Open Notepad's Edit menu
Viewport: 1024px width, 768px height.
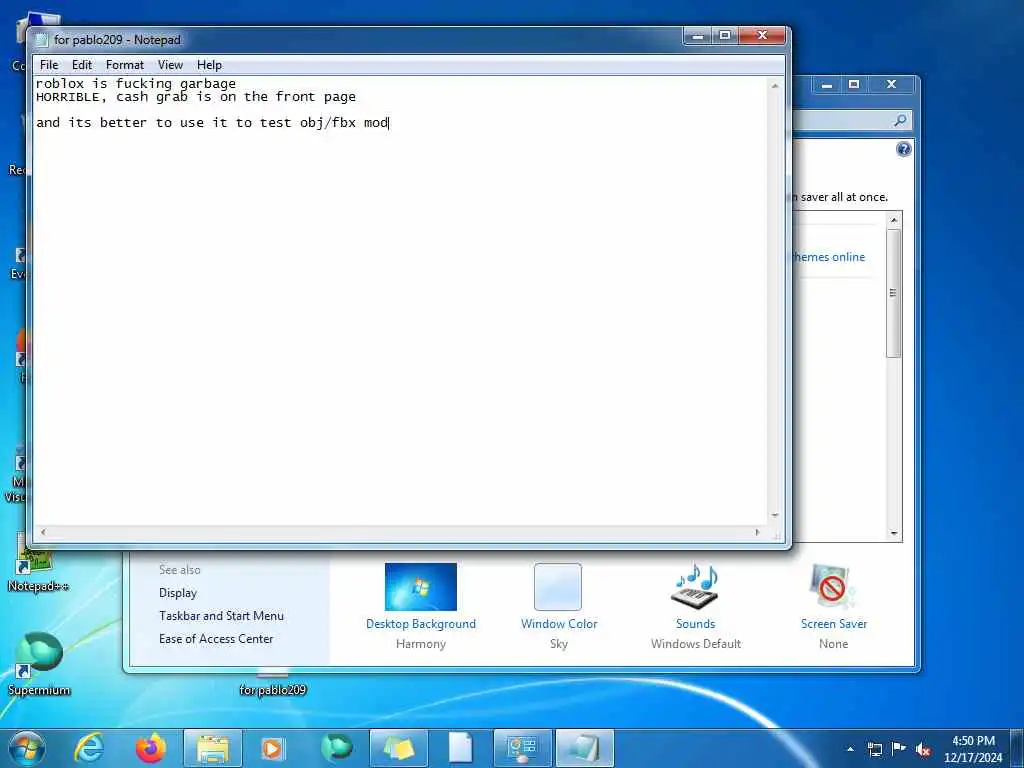82,65
